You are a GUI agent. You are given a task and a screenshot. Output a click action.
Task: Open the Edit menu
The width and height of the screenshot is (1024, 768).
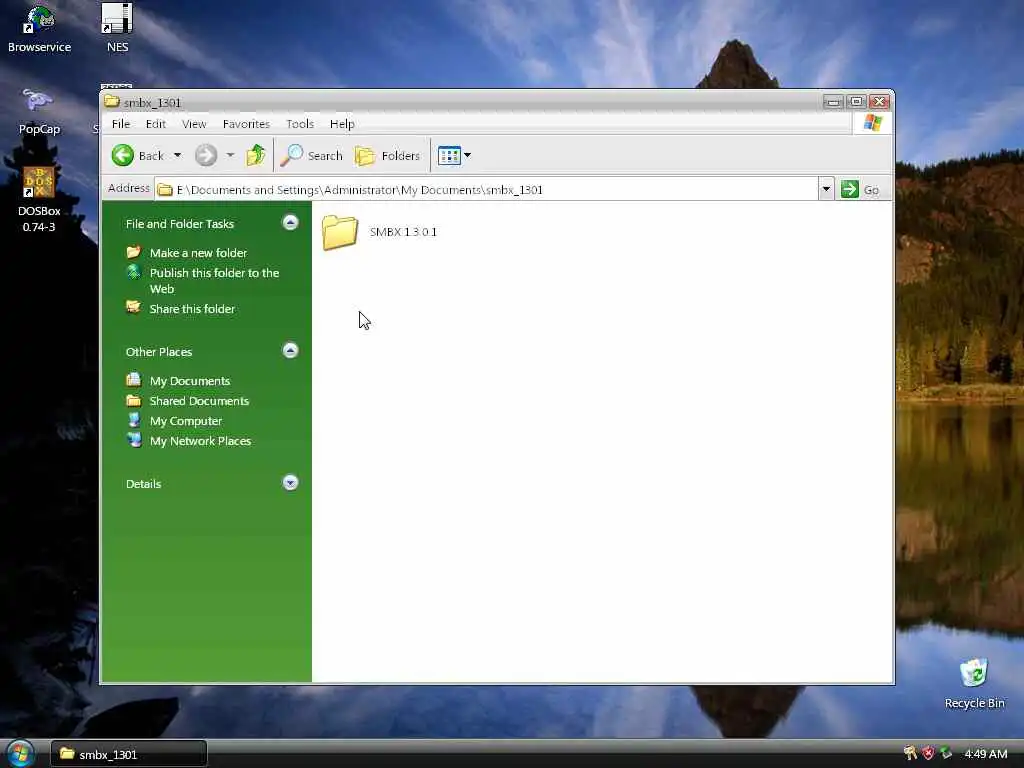tap(155, 124)
